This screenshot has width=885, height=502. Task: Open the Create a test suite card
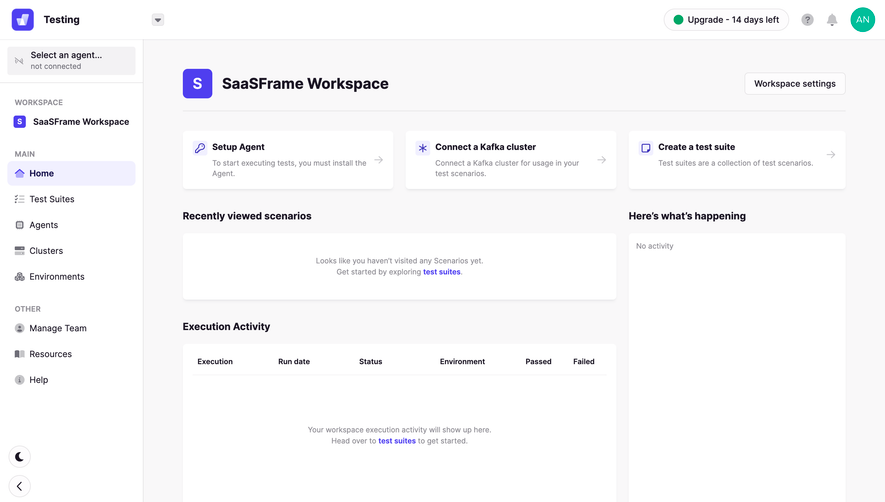pos(737,160)
